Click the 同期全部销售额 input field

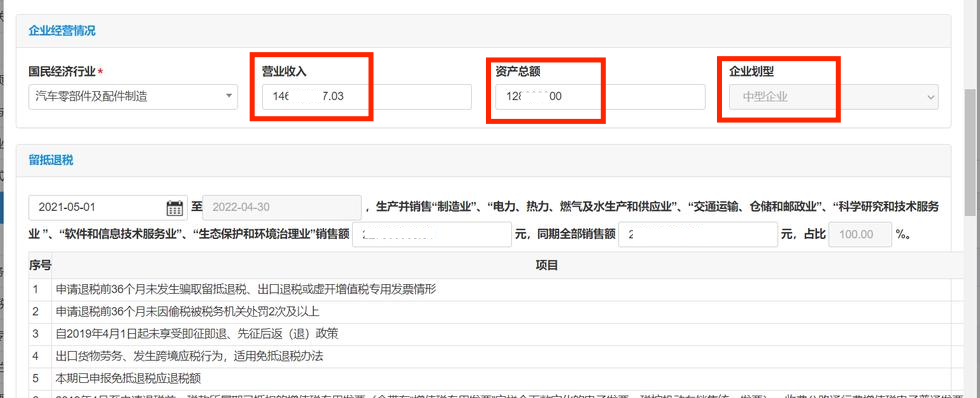coord(698,235)
